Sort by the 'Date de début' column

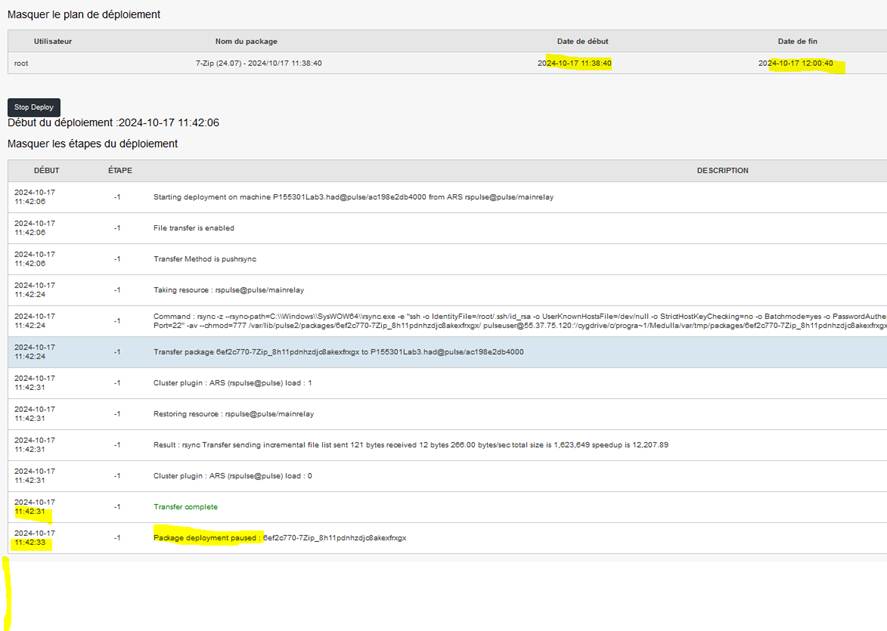pos(578,41)
